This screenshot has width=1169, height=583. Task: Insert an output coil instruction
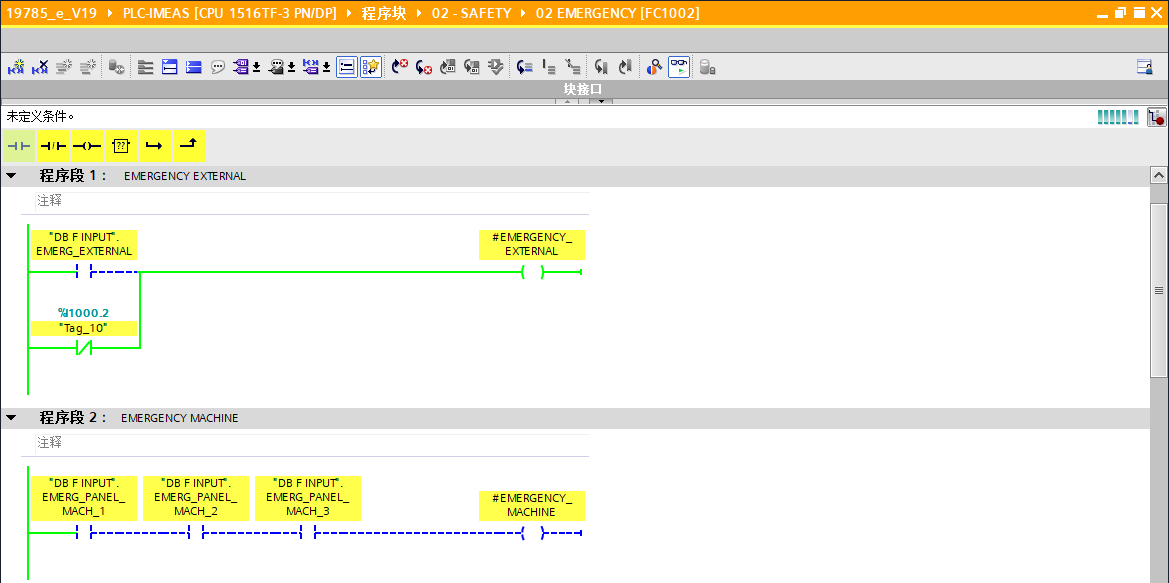click(x=87, y=146)
